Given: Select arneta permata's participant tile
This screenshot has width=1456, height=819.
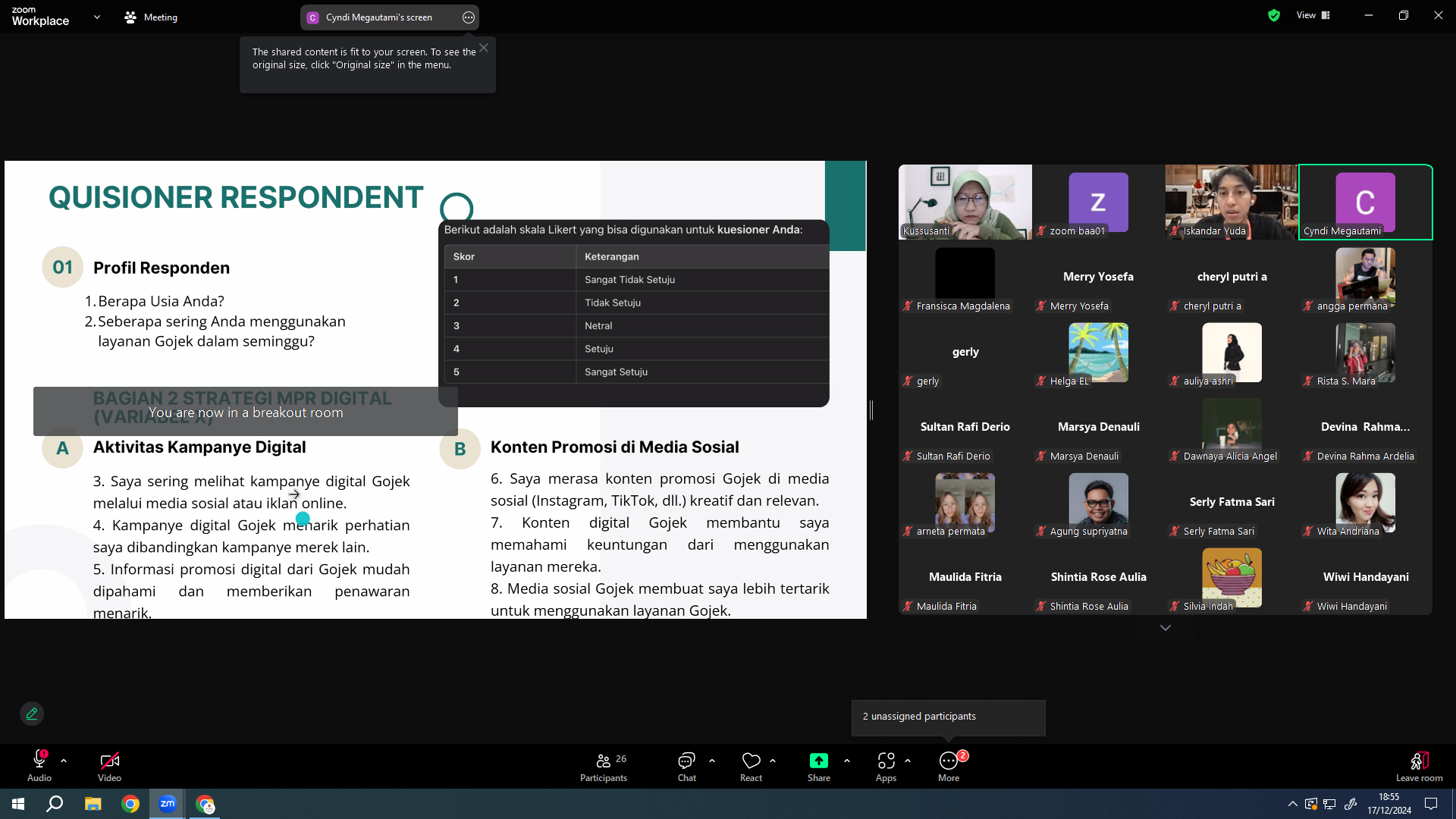Looking at the screenshot, I should click(x=965, y=502).
